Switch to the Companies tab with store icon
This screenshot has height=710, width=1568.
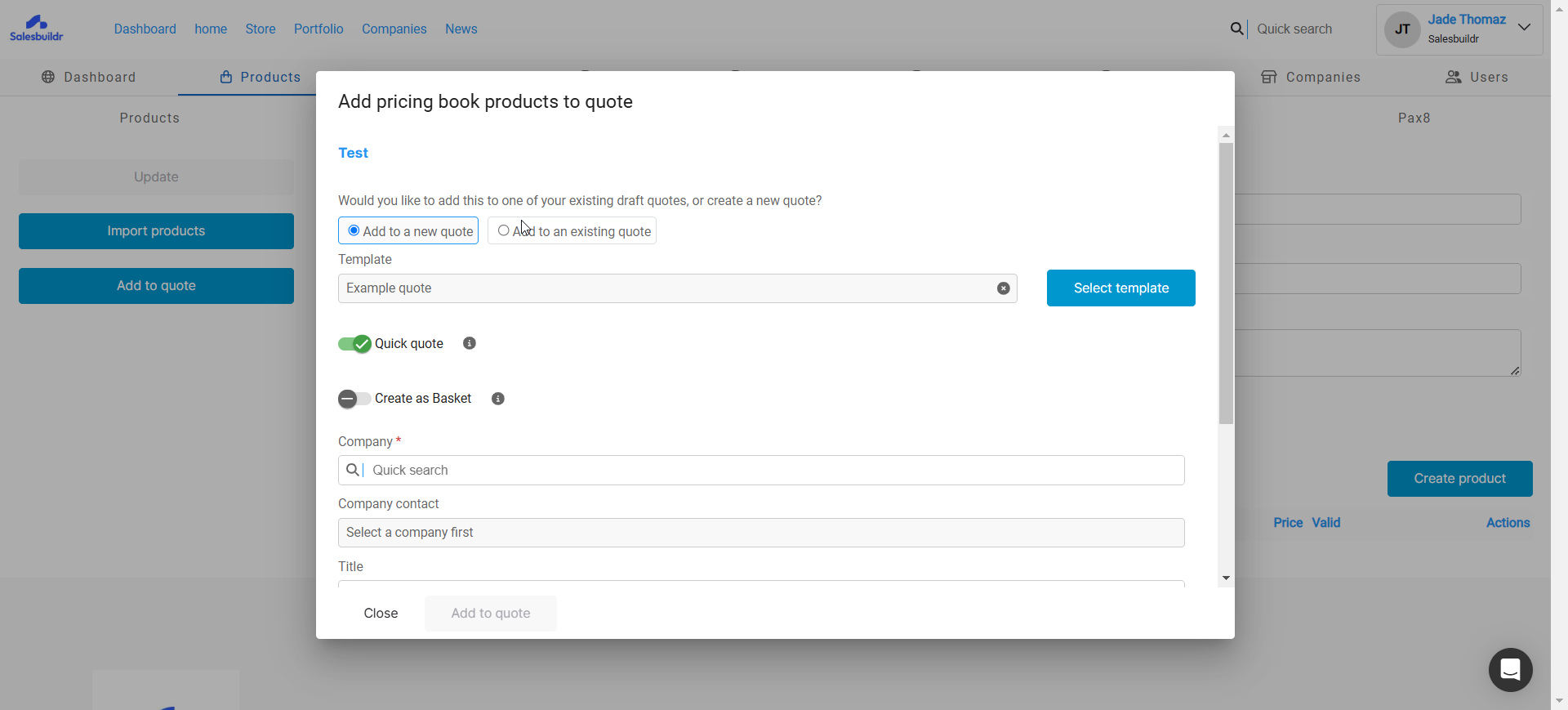coord(1311,77)
